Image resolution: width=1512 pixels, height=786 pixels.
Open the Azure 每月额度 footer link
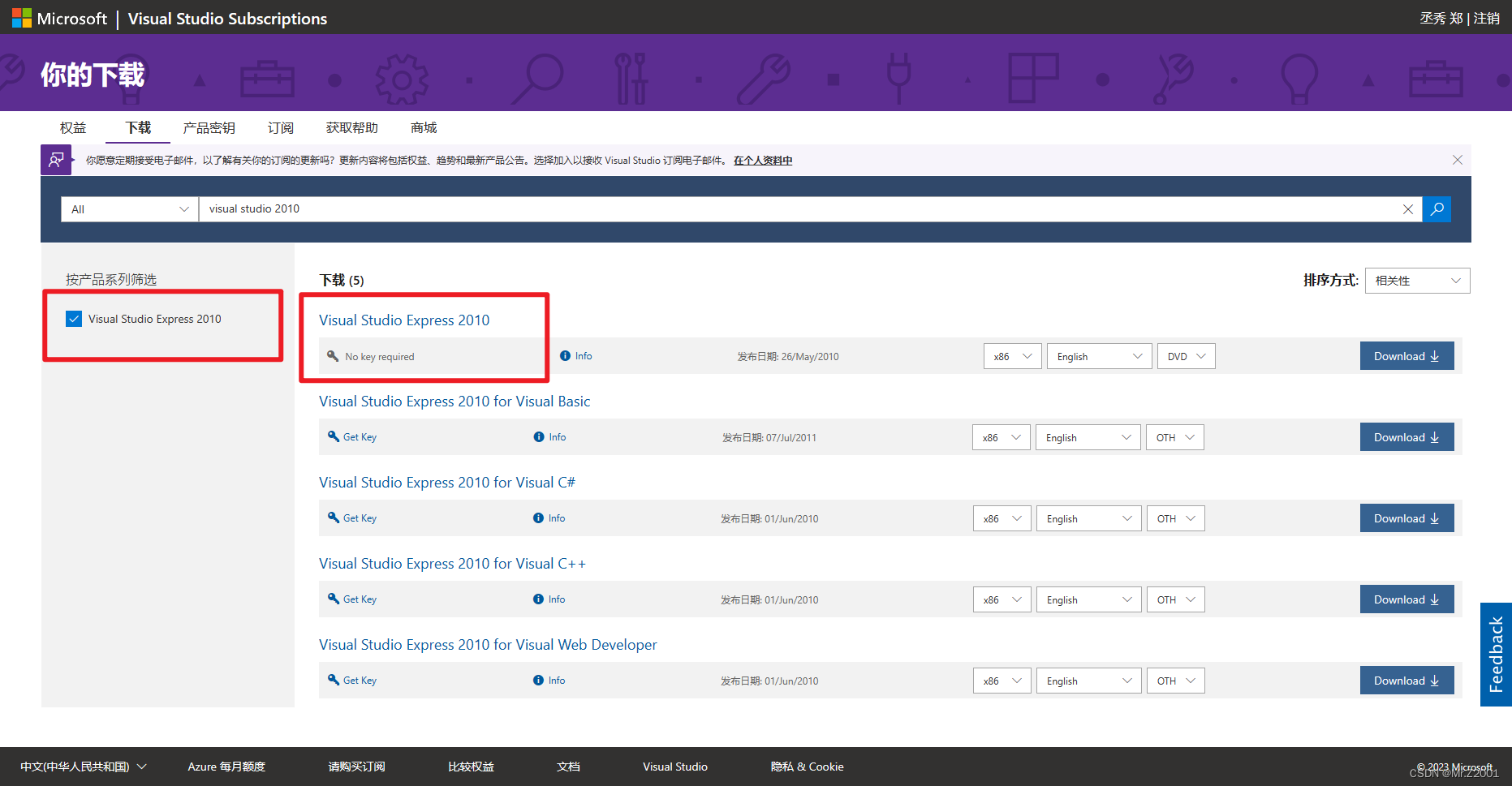[226, 767]
